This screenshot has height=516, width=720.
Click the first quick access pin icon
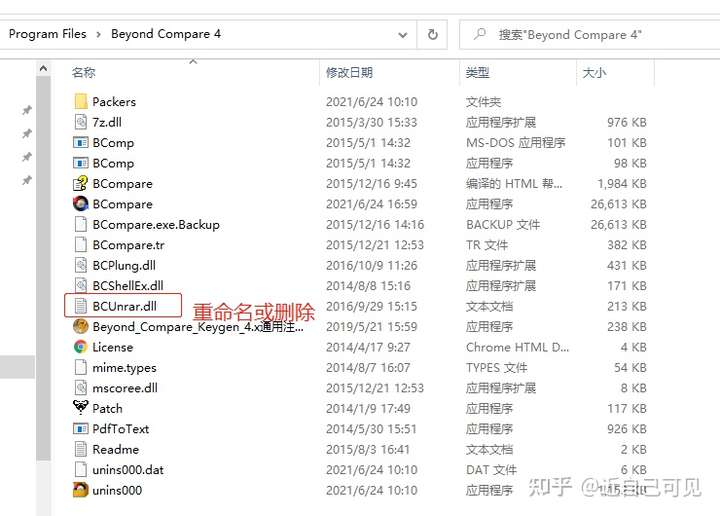pyautogui.click(x=27, y=110)
